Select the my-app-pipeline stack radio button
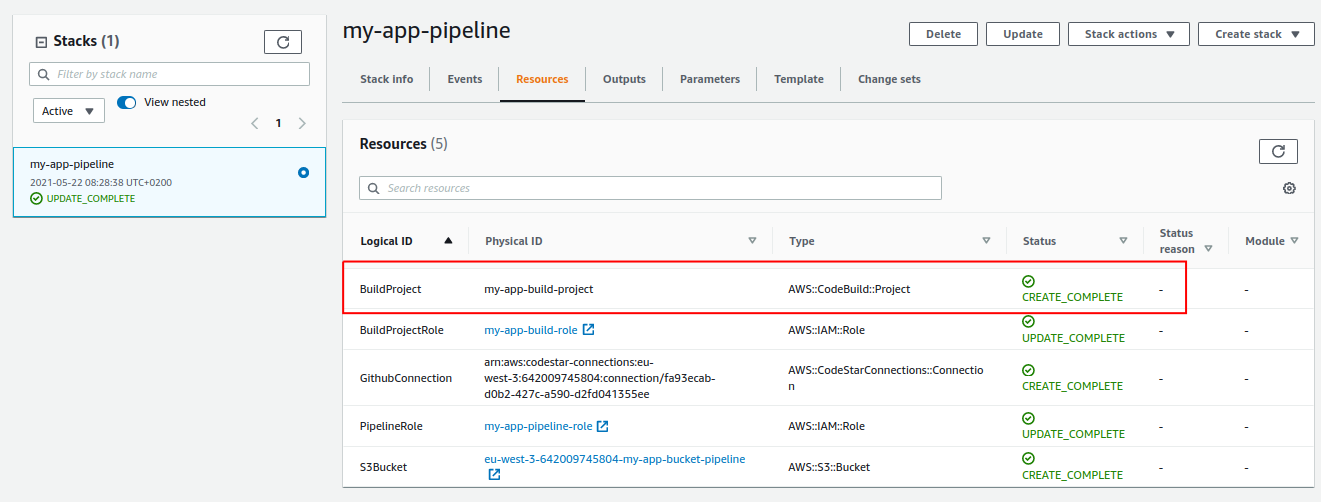Screen dimensions: 1321x502 (303, 172)
